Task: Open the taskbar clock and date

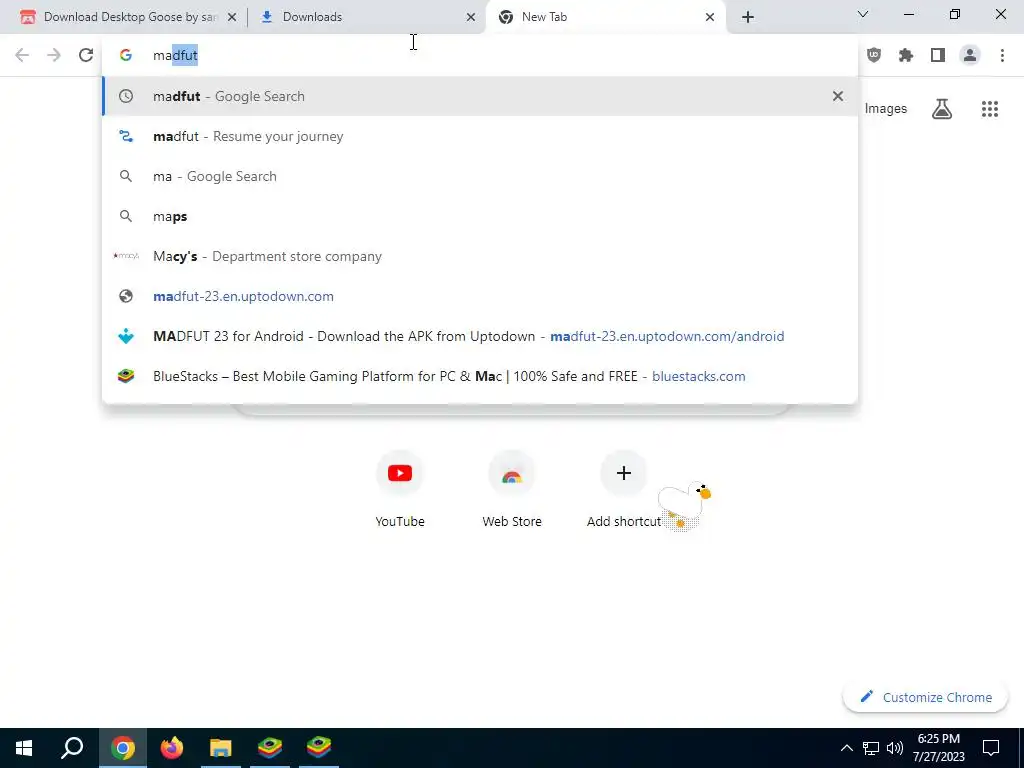Action: pyautogui.click(x=939, y=748)
